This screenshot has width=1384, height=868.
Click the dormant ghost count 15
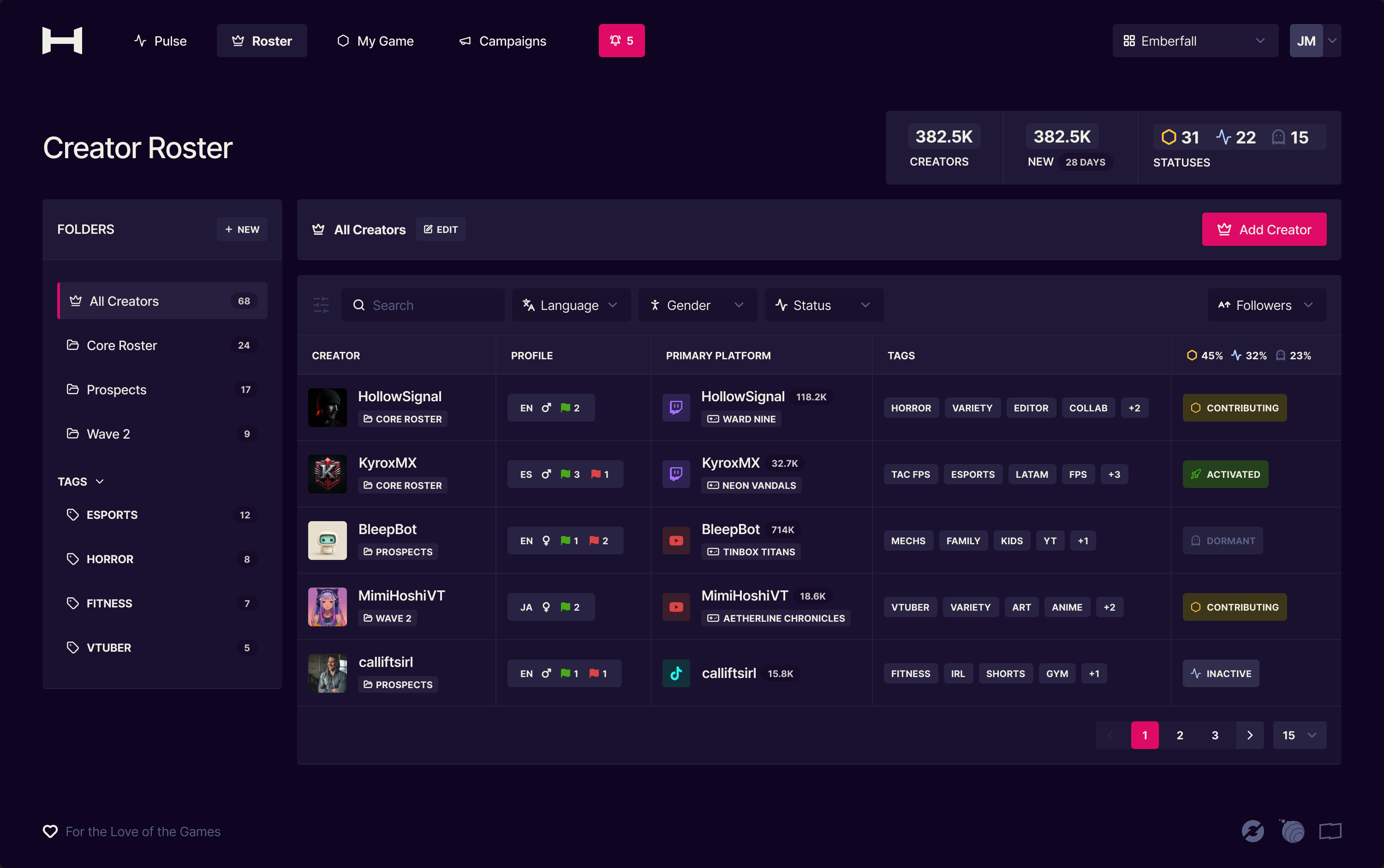(1290, 137)
